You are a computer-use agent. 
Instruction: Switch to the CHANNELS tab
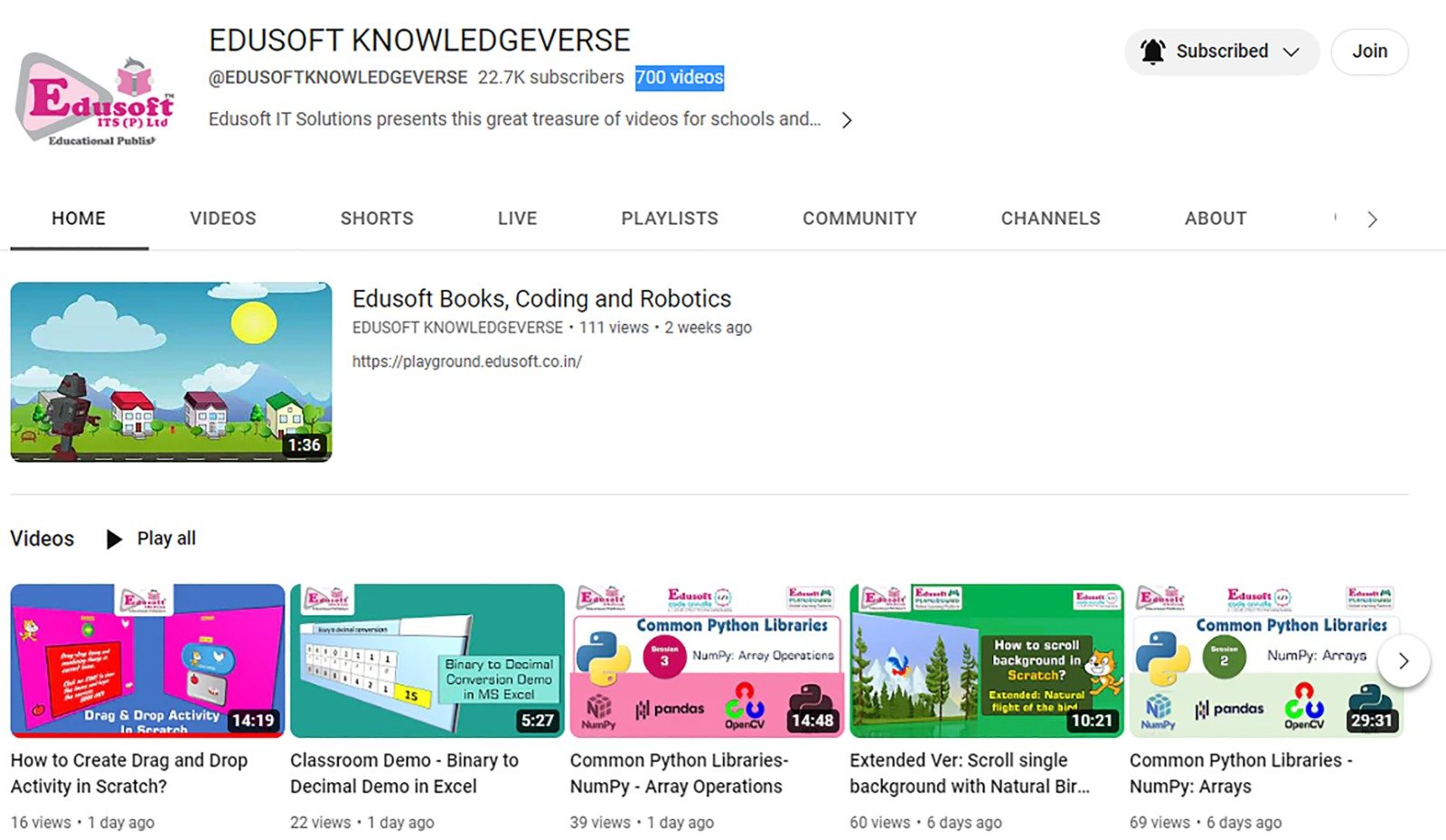point(1050,219)
